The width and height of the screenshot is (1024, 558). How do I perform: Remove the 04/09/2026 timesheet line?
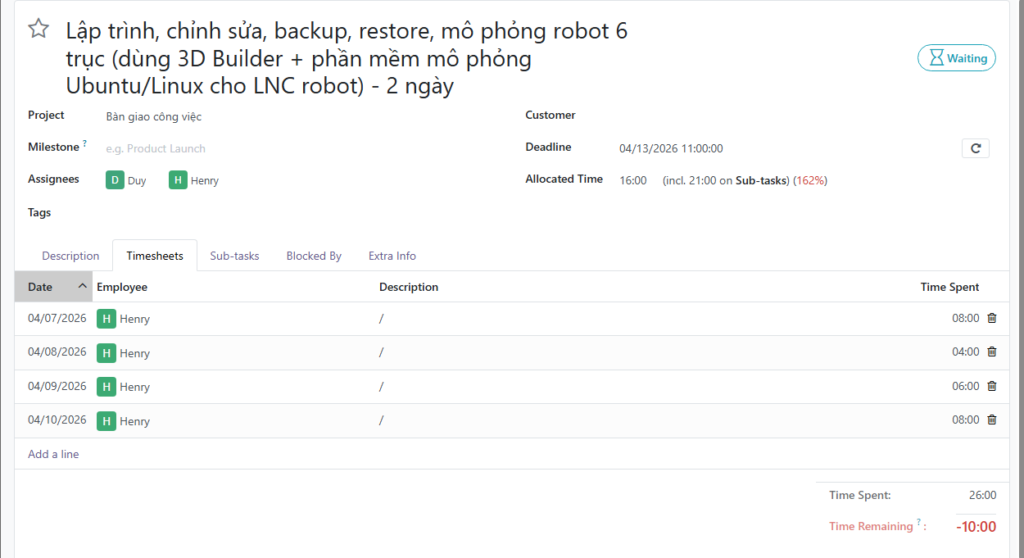pyautogui.click(x=992, y=386)
